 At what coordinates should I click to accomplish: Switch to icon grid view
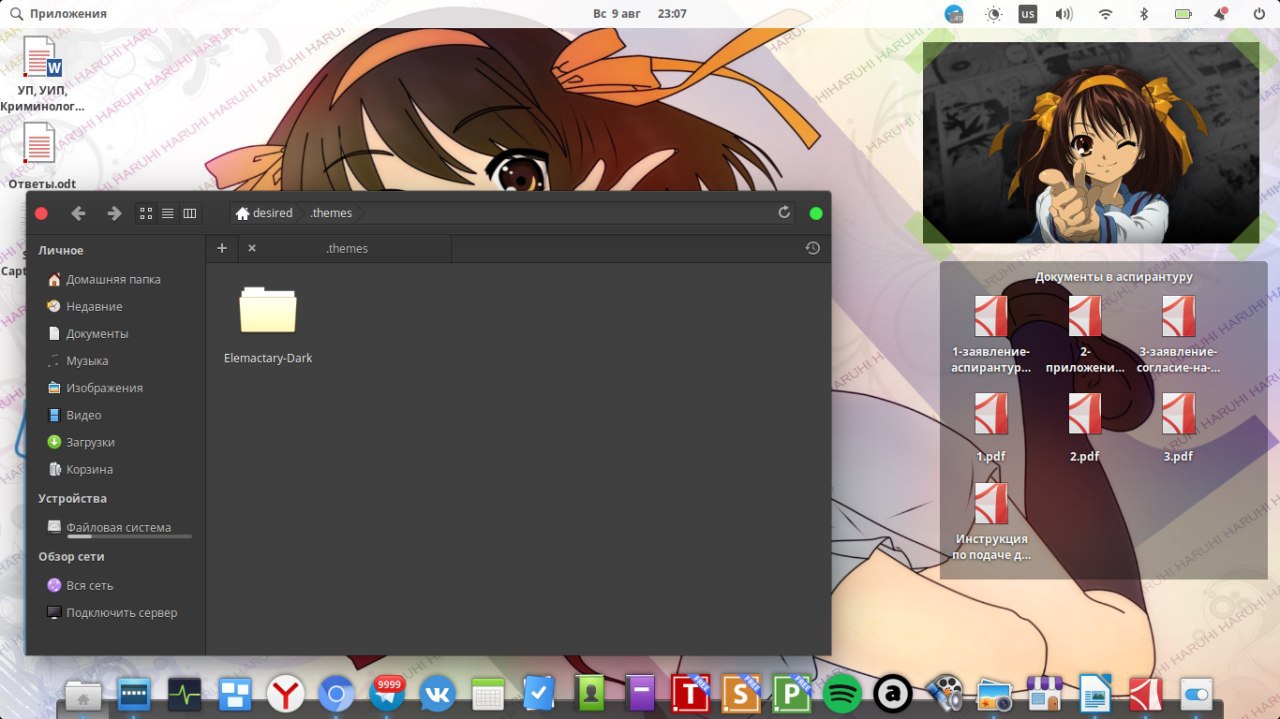pos(146,213)
